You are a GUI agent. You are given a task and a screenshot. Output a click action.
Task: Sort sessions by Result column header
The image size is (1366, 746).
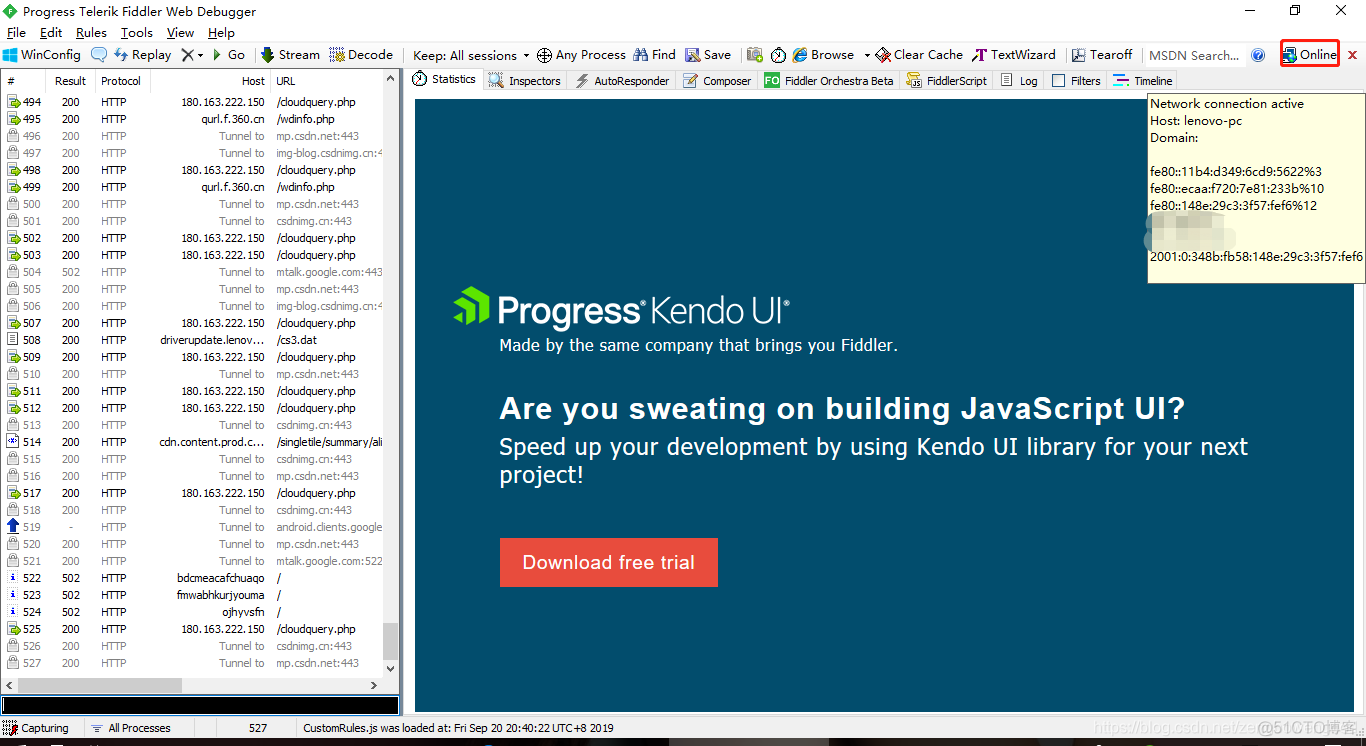[x=70, y=81]
